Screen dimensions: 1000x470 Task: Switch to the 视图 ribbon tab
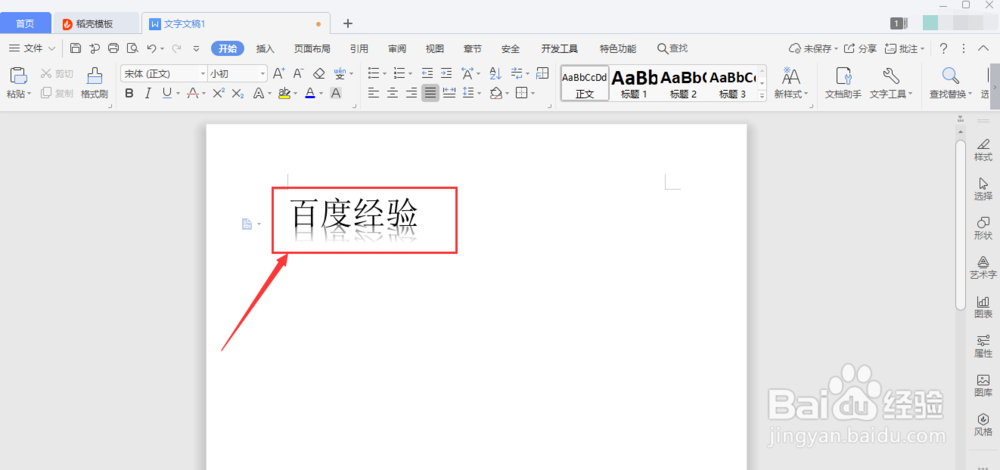(x=435, y=48)
